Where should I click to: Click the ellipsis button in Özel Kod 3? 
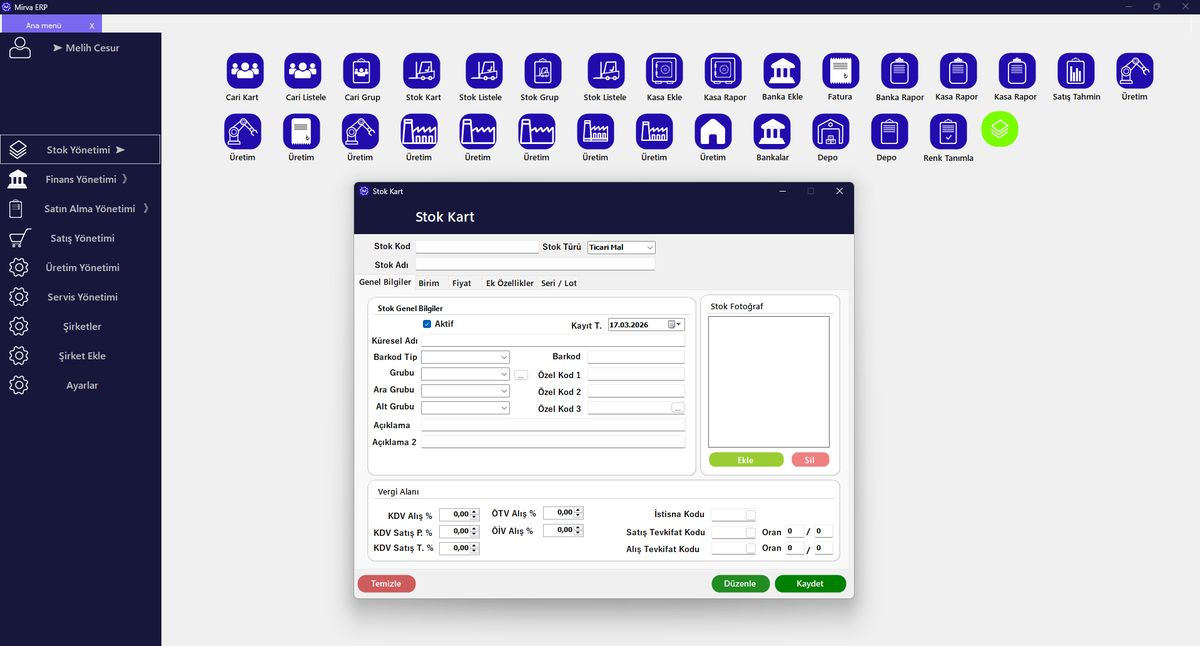click(x=678, y=408)
